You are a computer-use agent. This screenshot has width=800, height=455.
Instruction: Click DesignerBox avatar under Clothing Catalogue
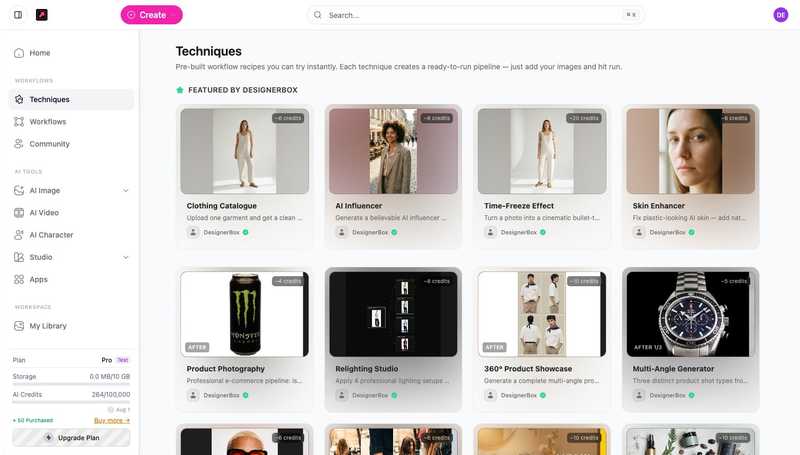[193, 232]
